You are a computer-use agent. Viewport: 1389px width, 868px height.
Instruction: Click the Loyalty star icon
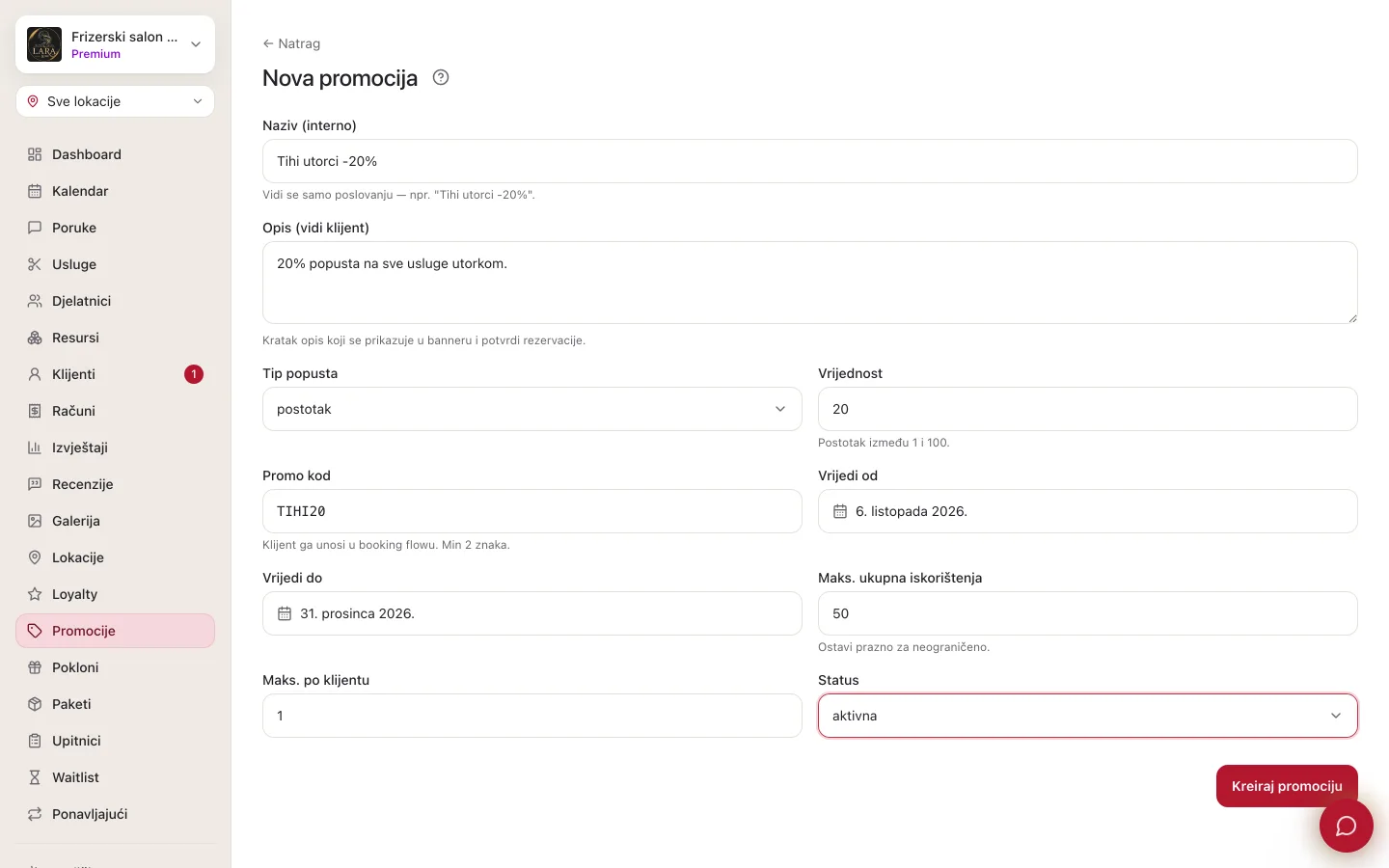[35, 594]
